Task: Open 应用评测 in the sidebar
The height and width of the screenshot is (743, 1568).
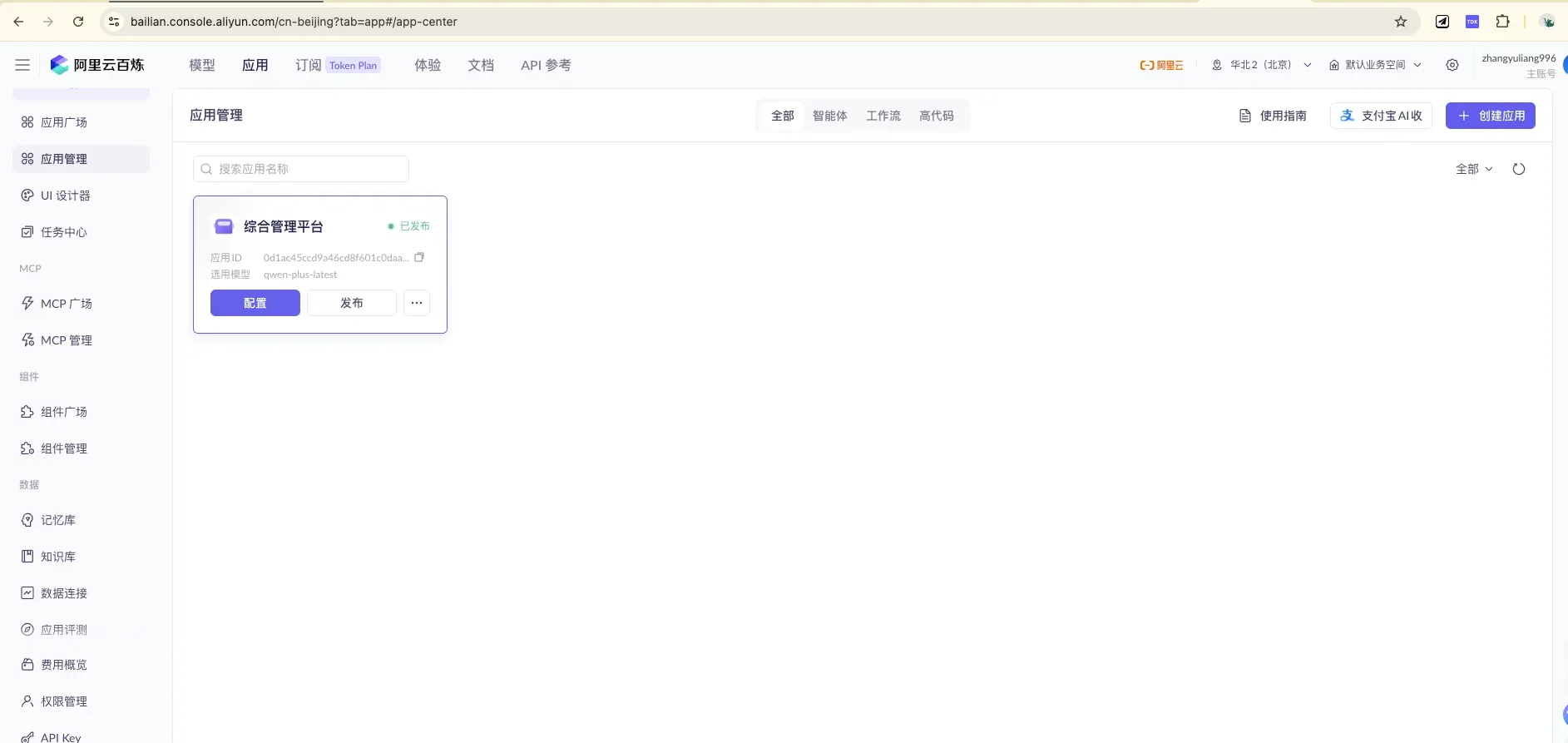Action: click(x=81, y=630)
